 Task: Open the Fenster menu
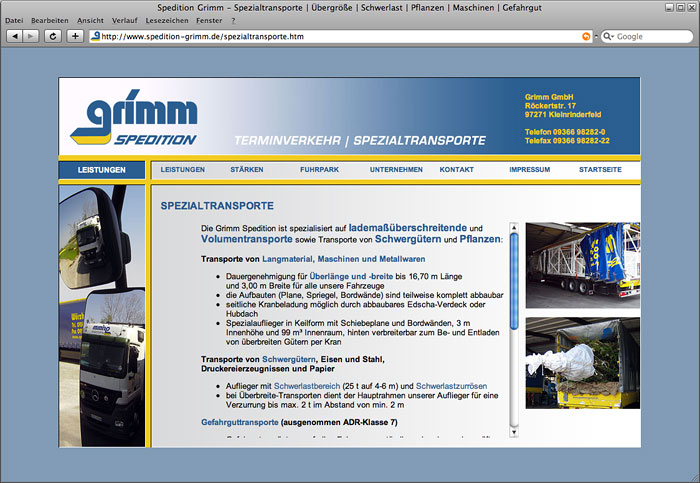pyautogui.click(x=209, y=21)
